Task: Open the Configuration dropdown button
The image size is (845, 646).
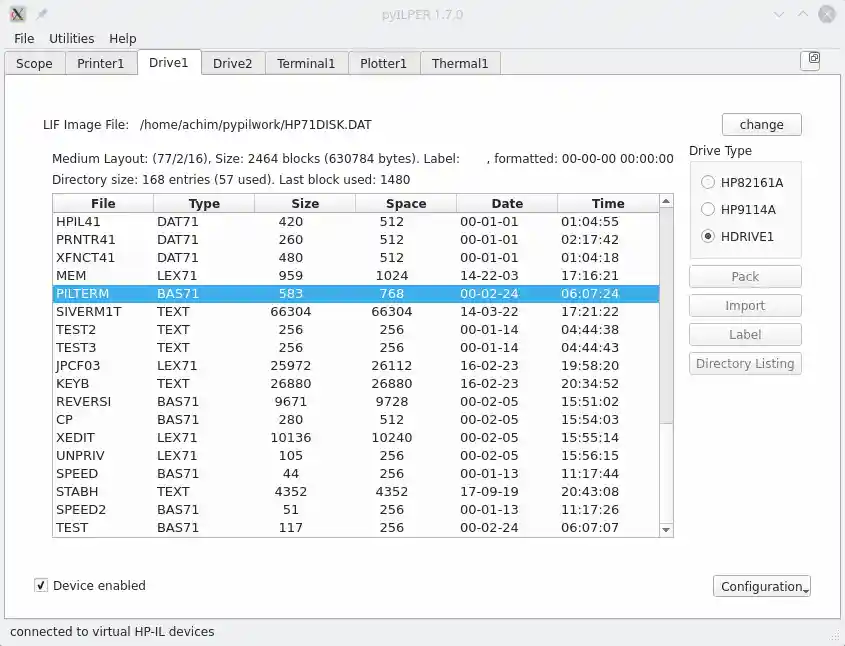Action: click(761, 587)
